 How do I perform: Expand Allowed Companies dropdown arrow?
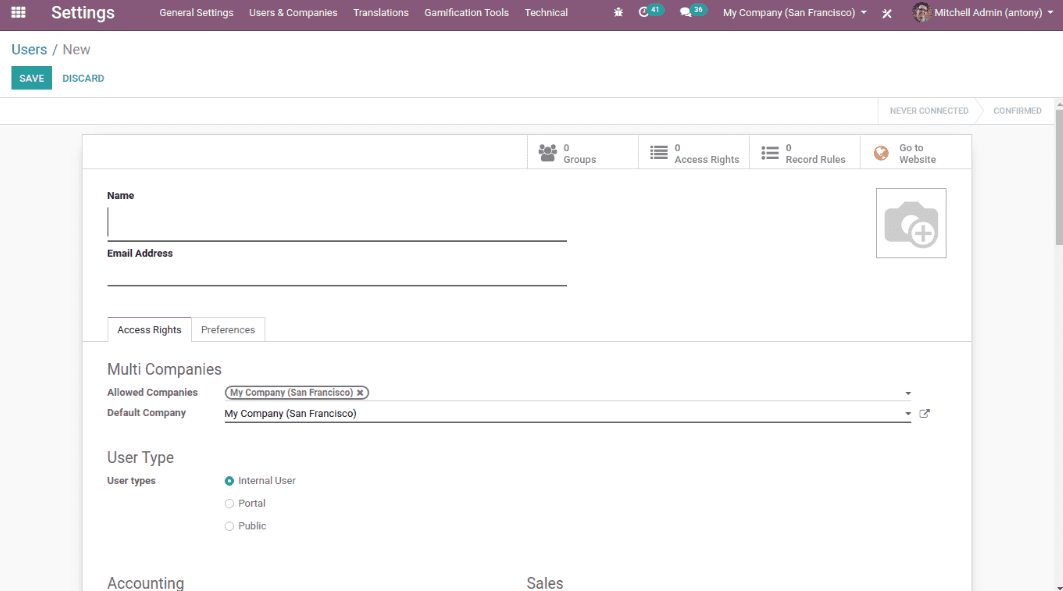[908, 393]
